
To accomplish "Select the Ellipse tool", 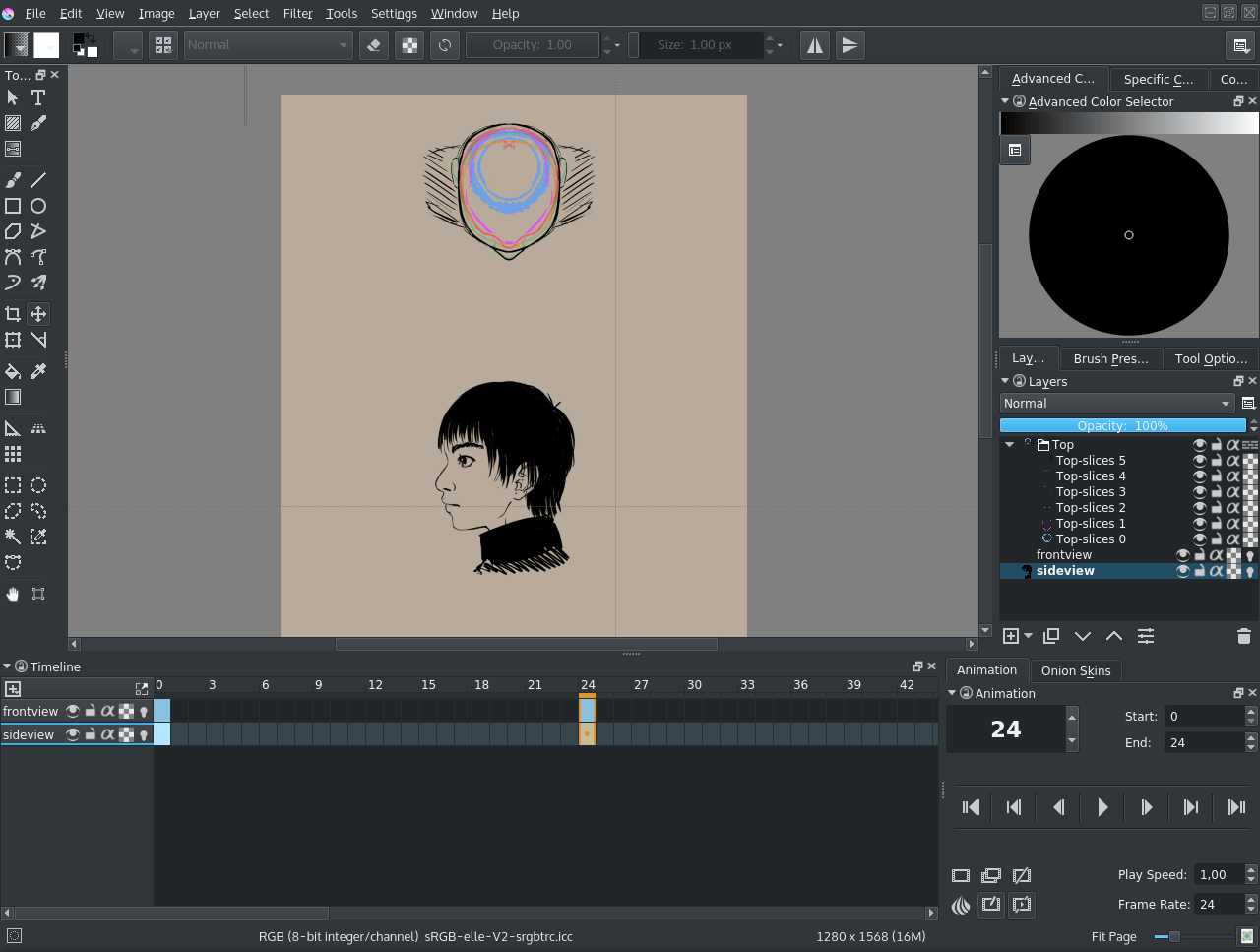I will pyautogui.click(x=38, y=205).
